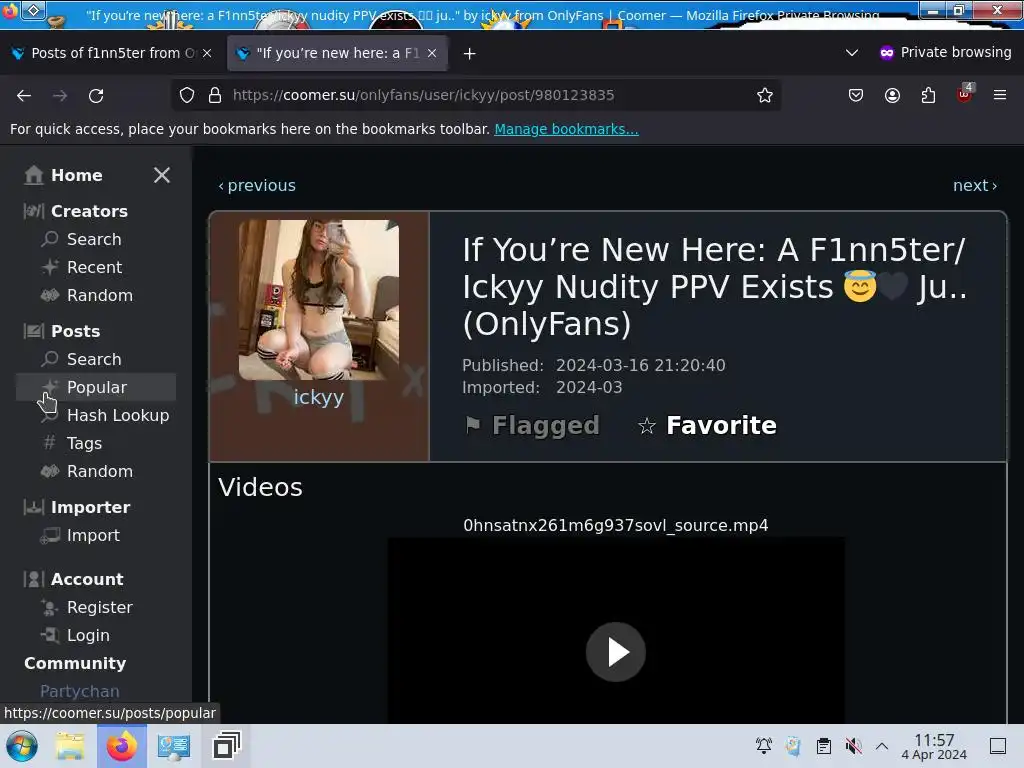
Task: Open the Partychan community link
Action: pyautogui.click(x=80, y=691)
